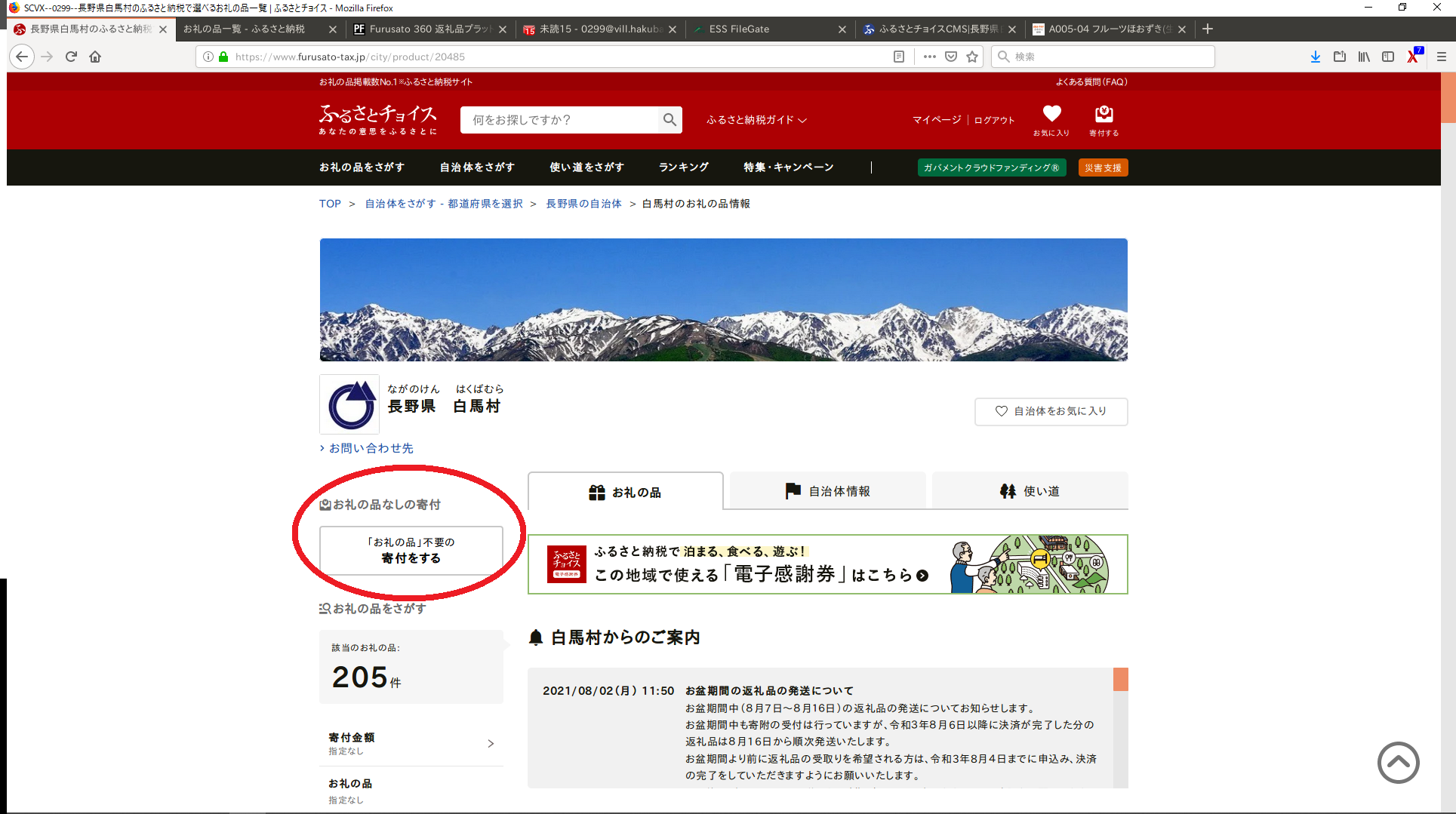
Task: Go back with the browser back arrow
Action: click(x=22, y=57)
